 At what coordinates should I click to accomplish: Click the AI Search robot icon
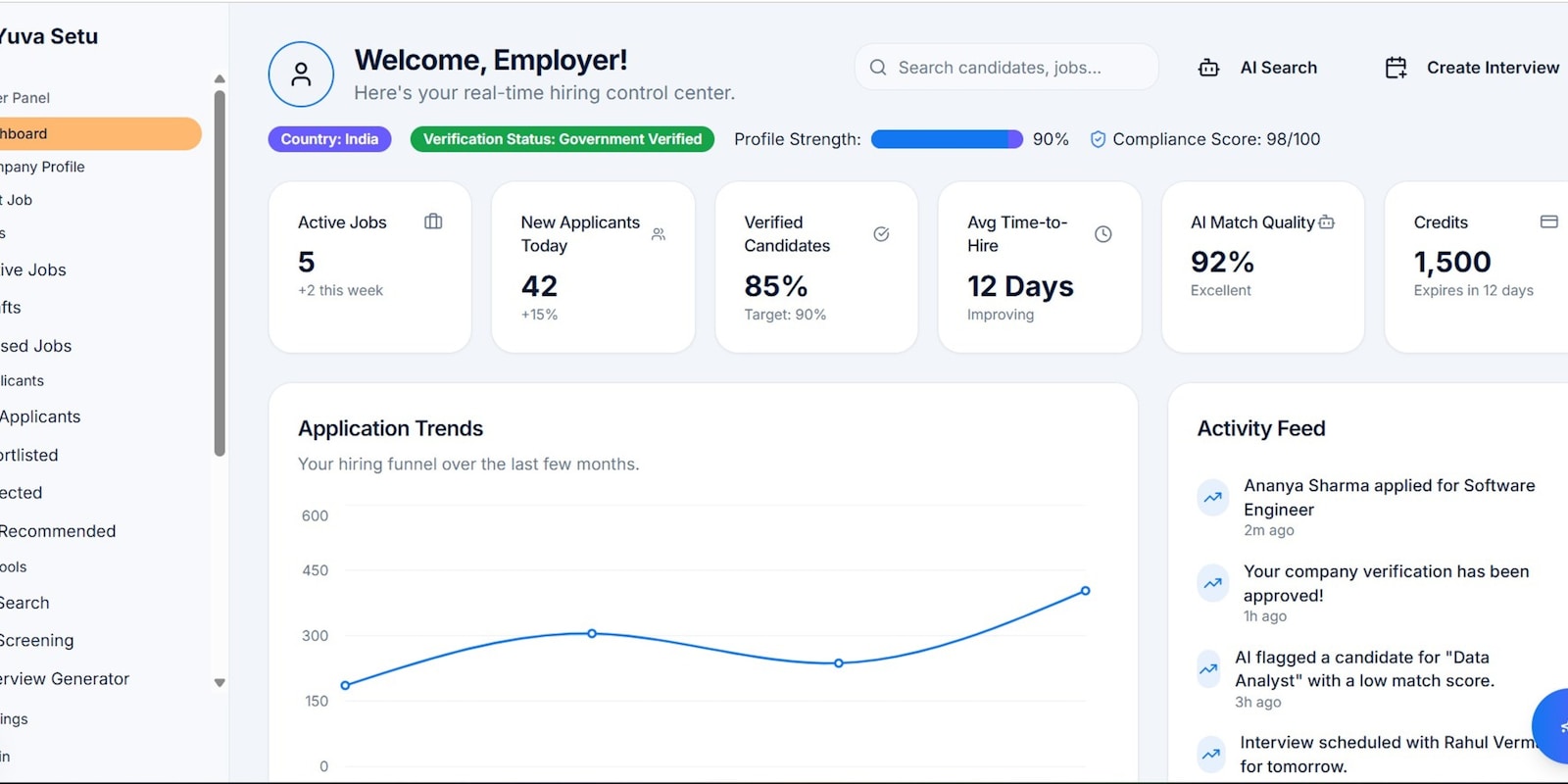click(x=1208, y=68)
